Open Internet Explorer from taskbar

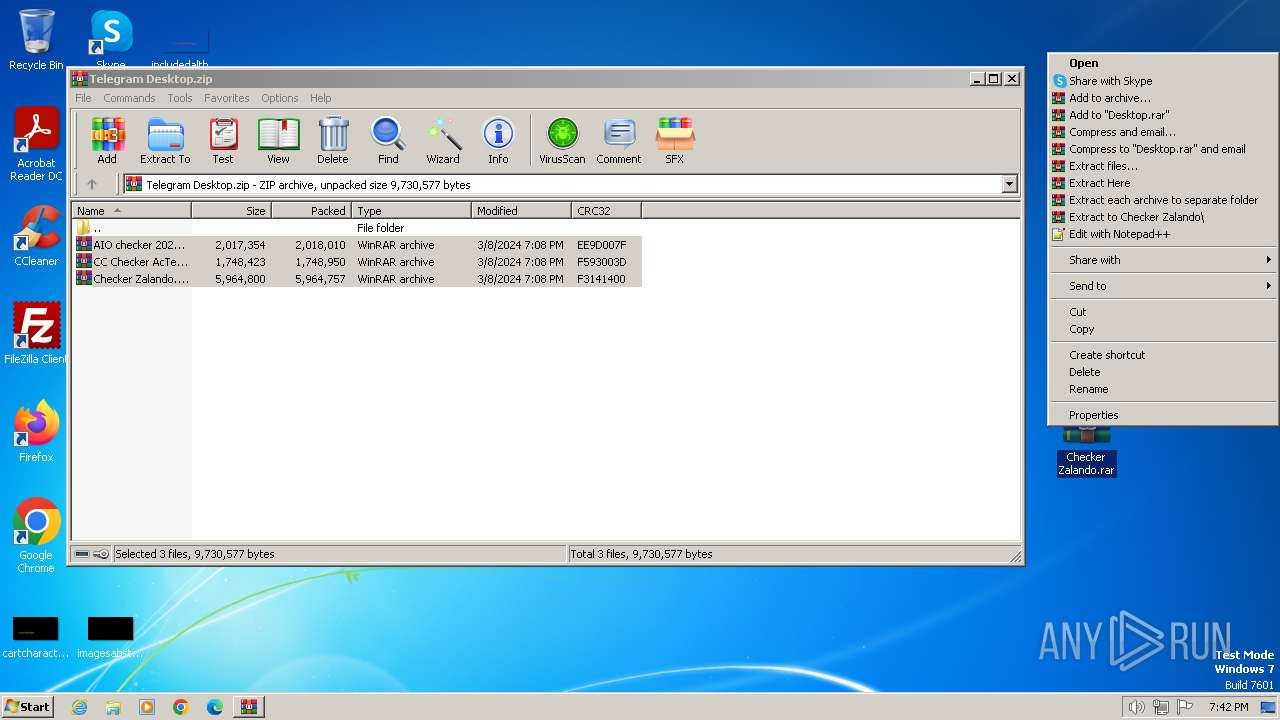79,707
